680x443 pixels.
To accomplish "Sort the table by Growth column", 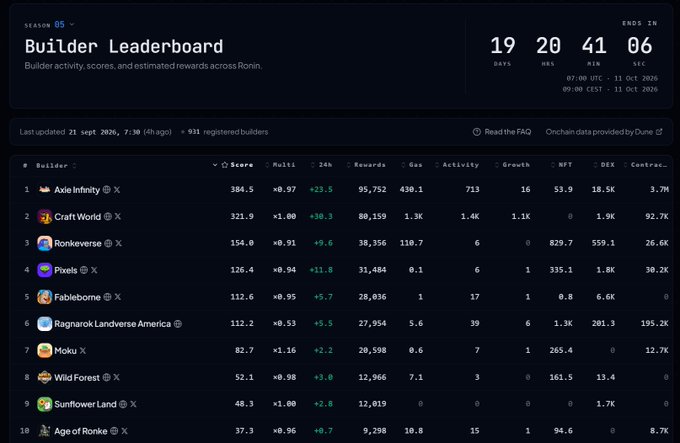I will pos(512,165).
